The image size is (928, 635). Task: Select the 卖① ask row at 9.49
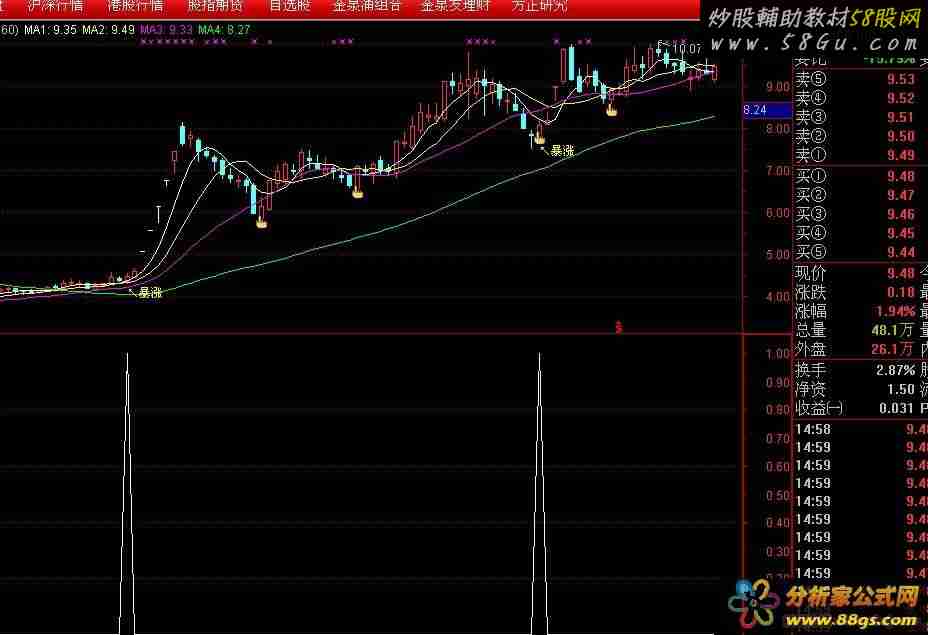tap(860, 155)
